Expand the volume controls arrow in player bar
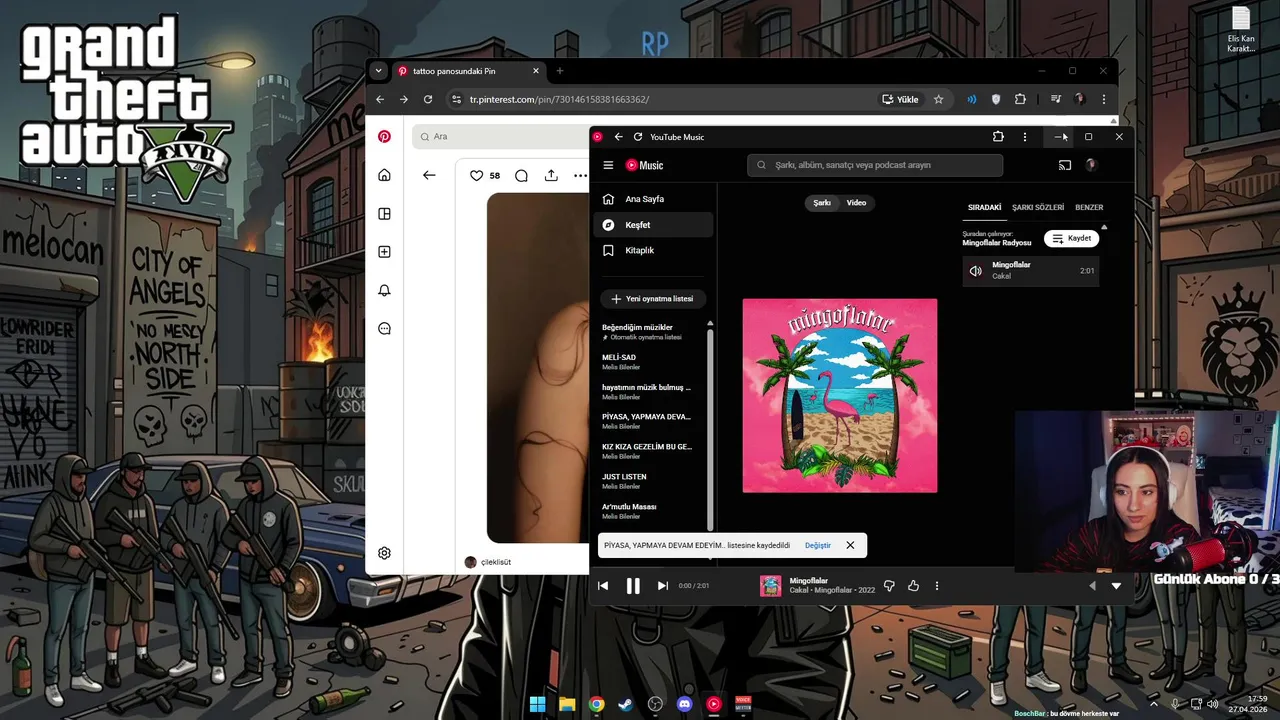This screenshot has height=720, width=1280. coord(1092,586)
